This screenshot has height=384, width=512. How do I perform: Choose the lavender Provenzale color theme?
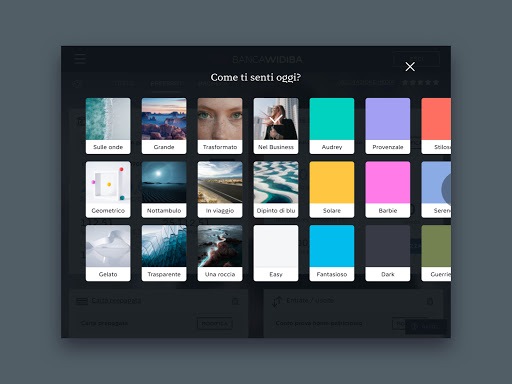388,126
